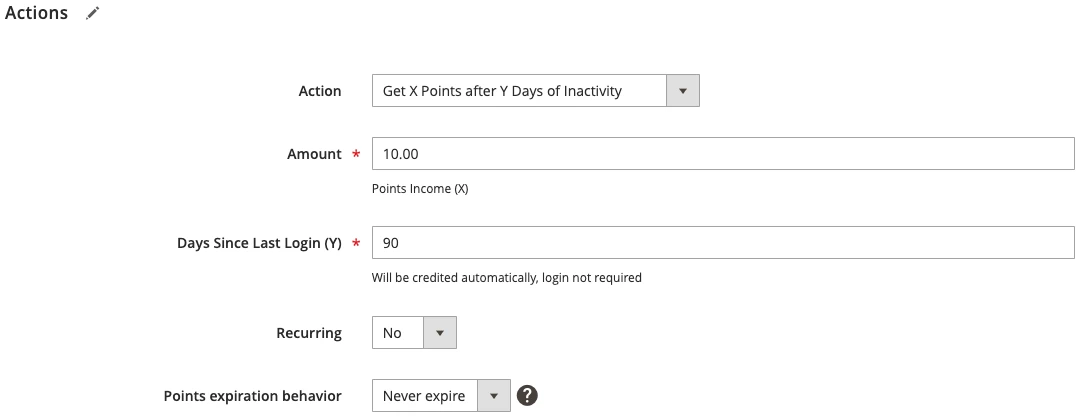Open the Points expiration behavior select
Image resolution: width=1080 pixels, height=417 pixels.
pos(442,396)
